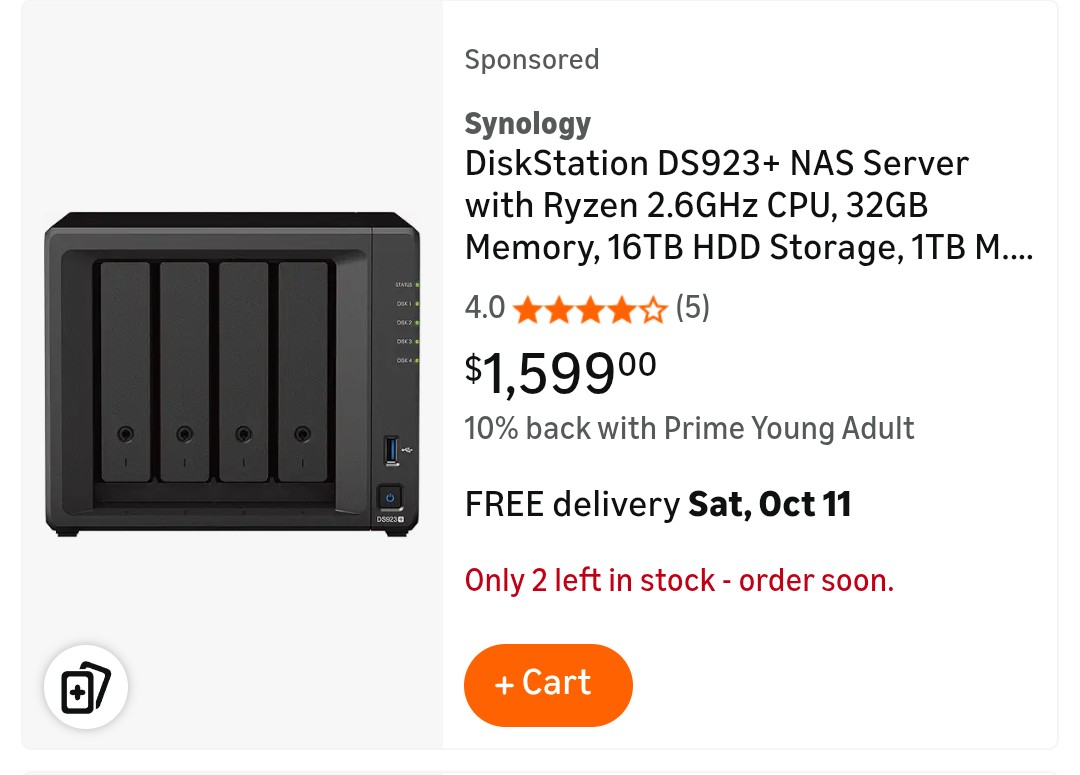Image resolution: width=1080 pixels, height=775 pixels.
Task: Click the $1,599.00 price
Action: pyautogui.click(x=560, y=372)
